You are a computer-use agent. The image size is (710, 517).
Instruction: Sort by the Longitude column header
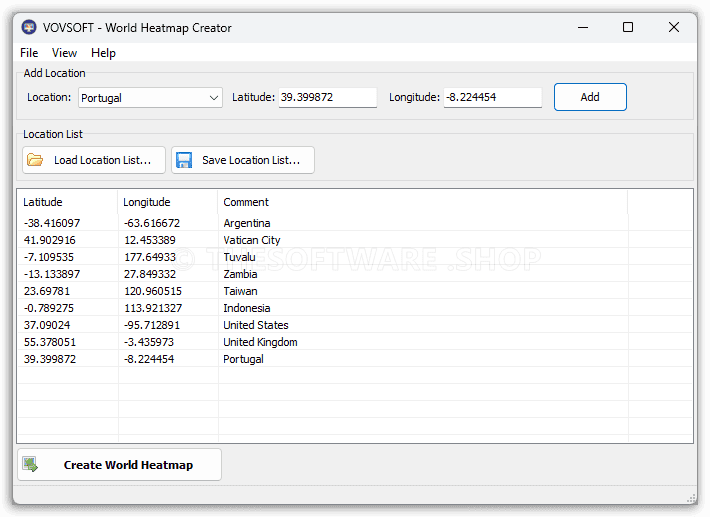pos(168,202)
